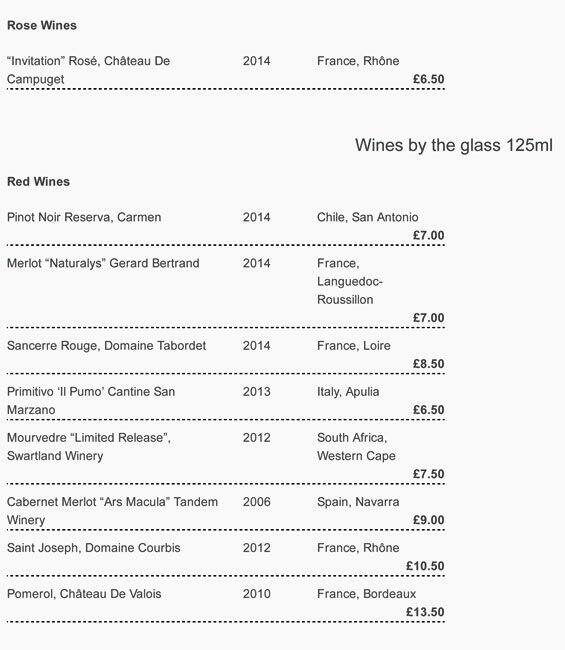
Task: Select Mourvedre Limited Release Swartland Winery
Action: (x=89, y=447)
